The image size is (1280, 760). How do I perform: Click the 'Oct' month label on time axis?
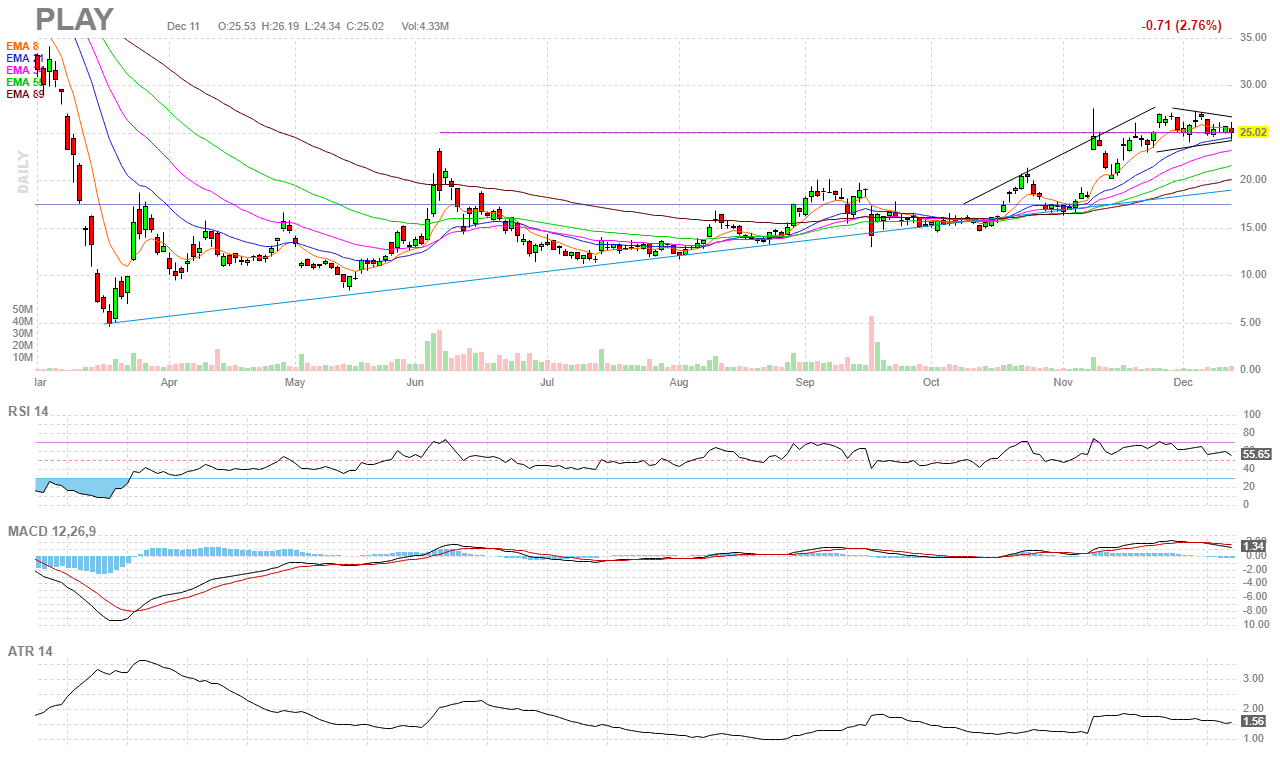931,383
